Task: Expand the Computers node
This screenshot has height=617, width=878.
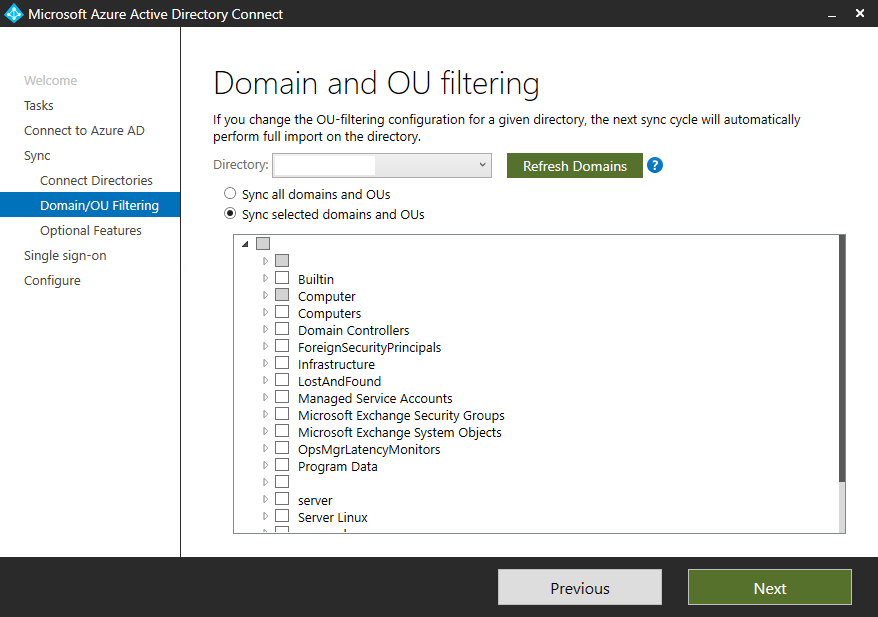Action: [x=265, y=312]
